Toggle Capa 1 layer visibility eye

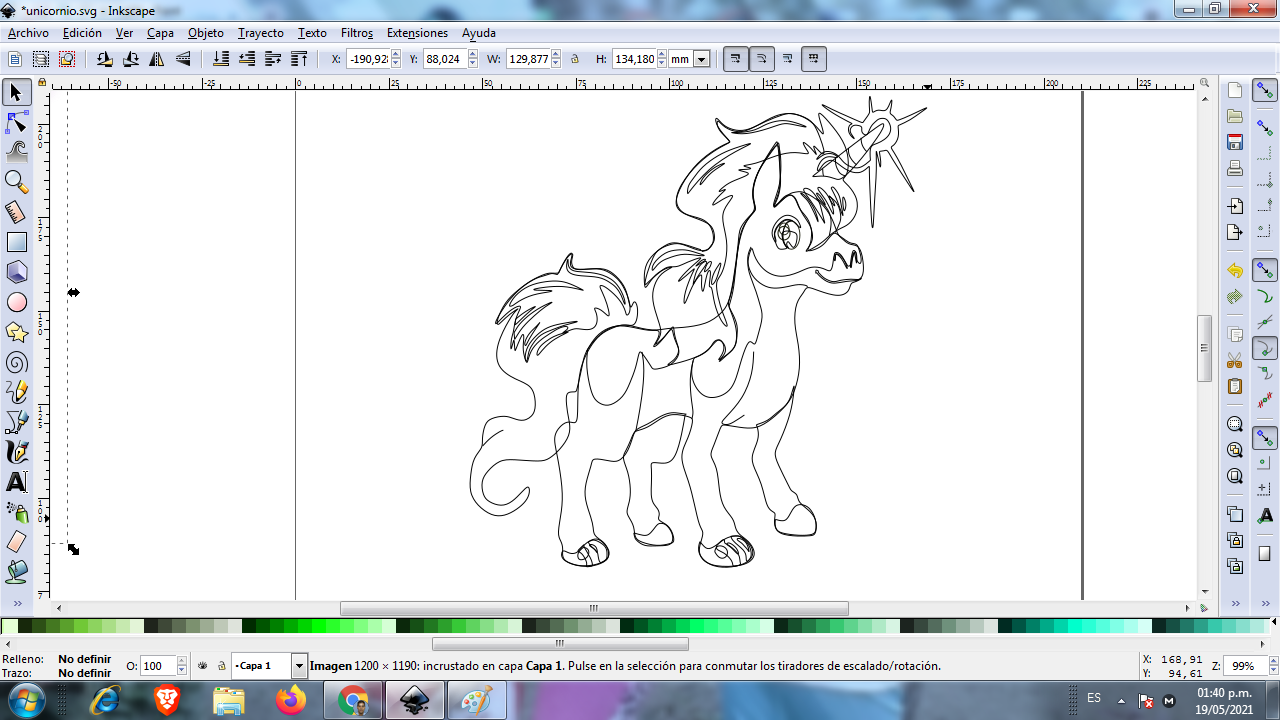pyautogui.click(x=202, y=666)
